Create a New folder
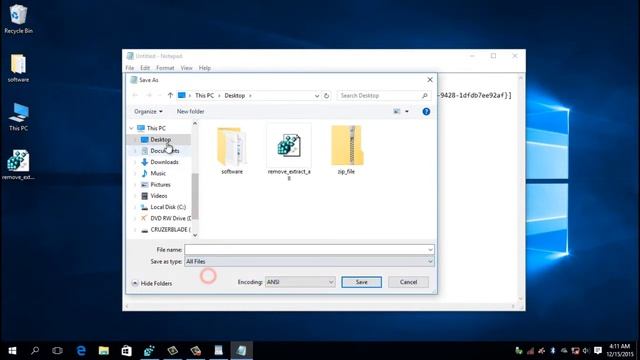The image size is (640, 360). [x=190, y=111]
